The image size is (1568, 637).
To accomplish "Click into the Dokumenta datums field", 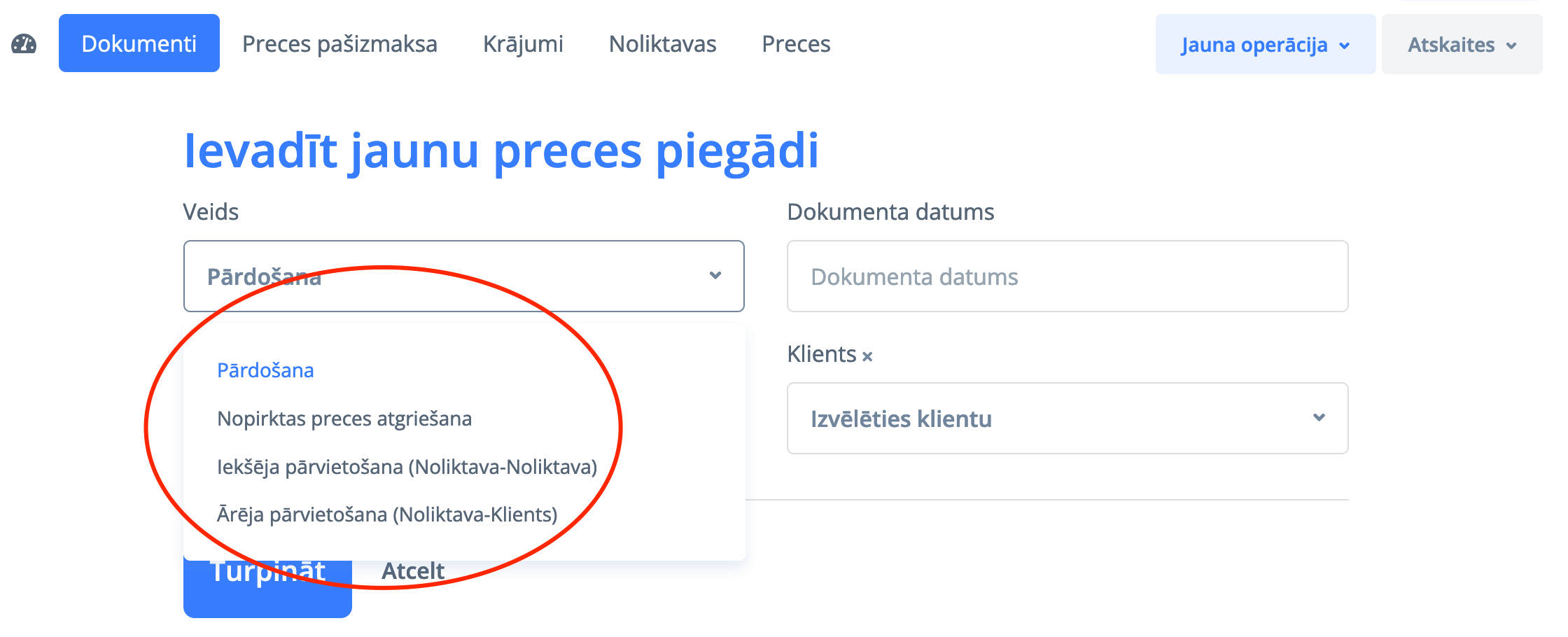I will click(x=1067, y=276).
